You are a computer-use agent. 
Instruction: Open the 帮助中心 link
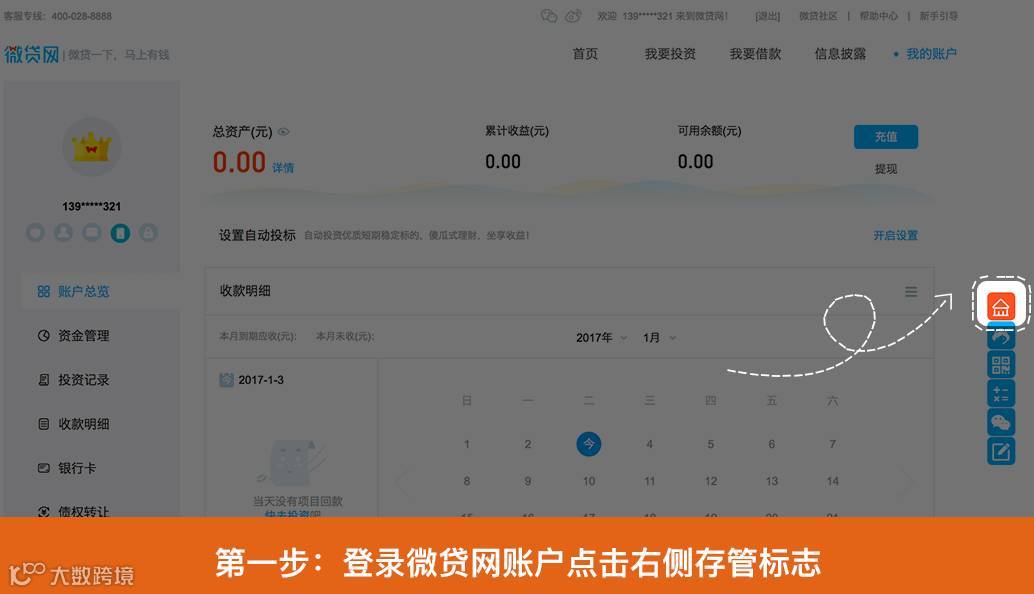pyautogui.click(x=878, y=16)
